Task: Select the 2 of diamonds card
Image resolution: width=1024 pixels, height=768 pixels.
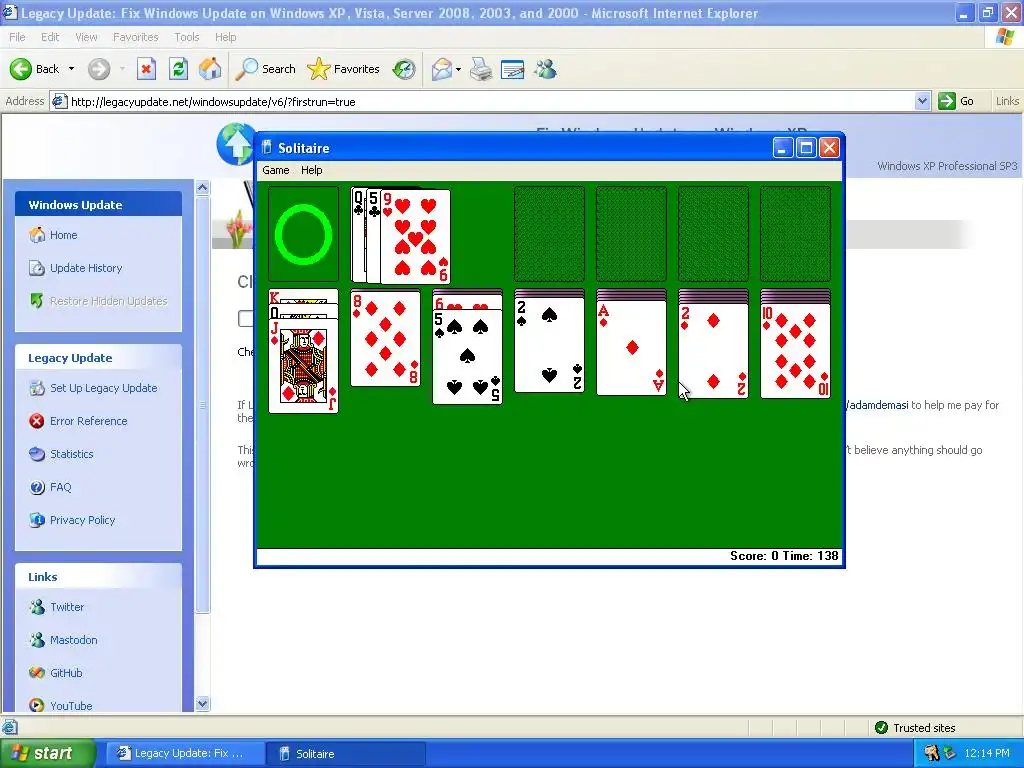Action: pyautogui.click(x=713, y=350)
